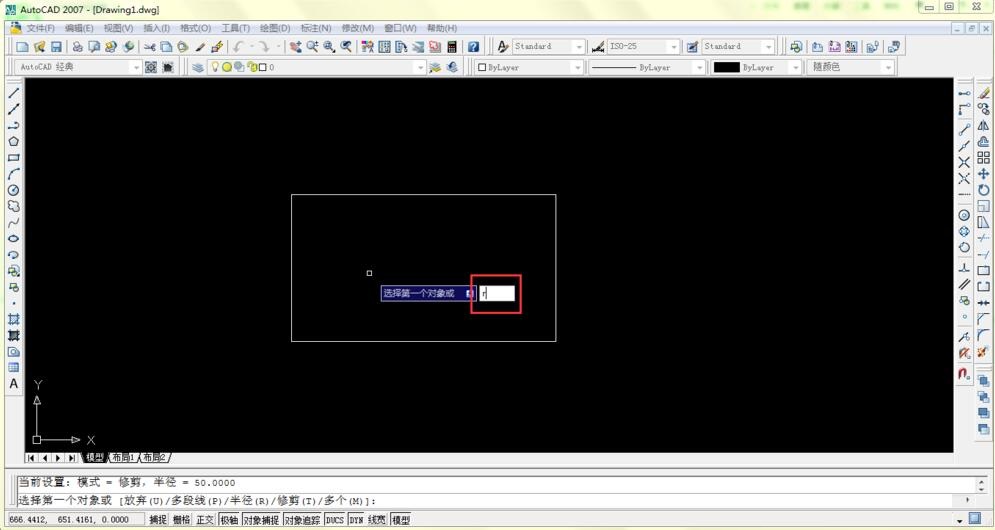
Task: Toggle DYN dynamic input in status bar
Action: click(x=356, y=520)
